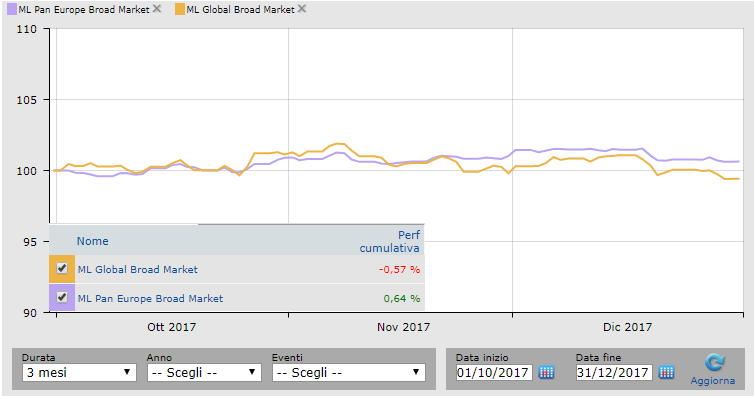Uncheck ML Global Broad Market checkbox
The height and width of the screenshot is (396, 754).
point(62,268)
